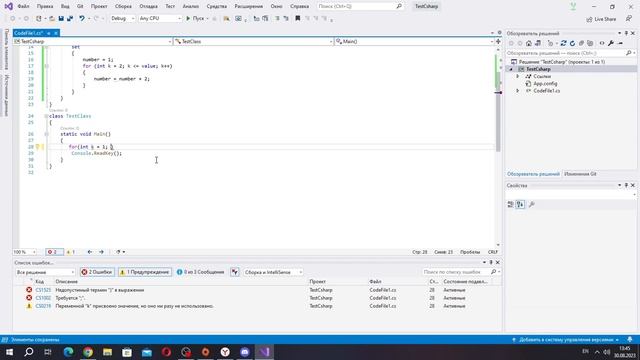The image size is (640, 360).
Task: Open the 100 % zoom dropdown
Action: [24, 252]
